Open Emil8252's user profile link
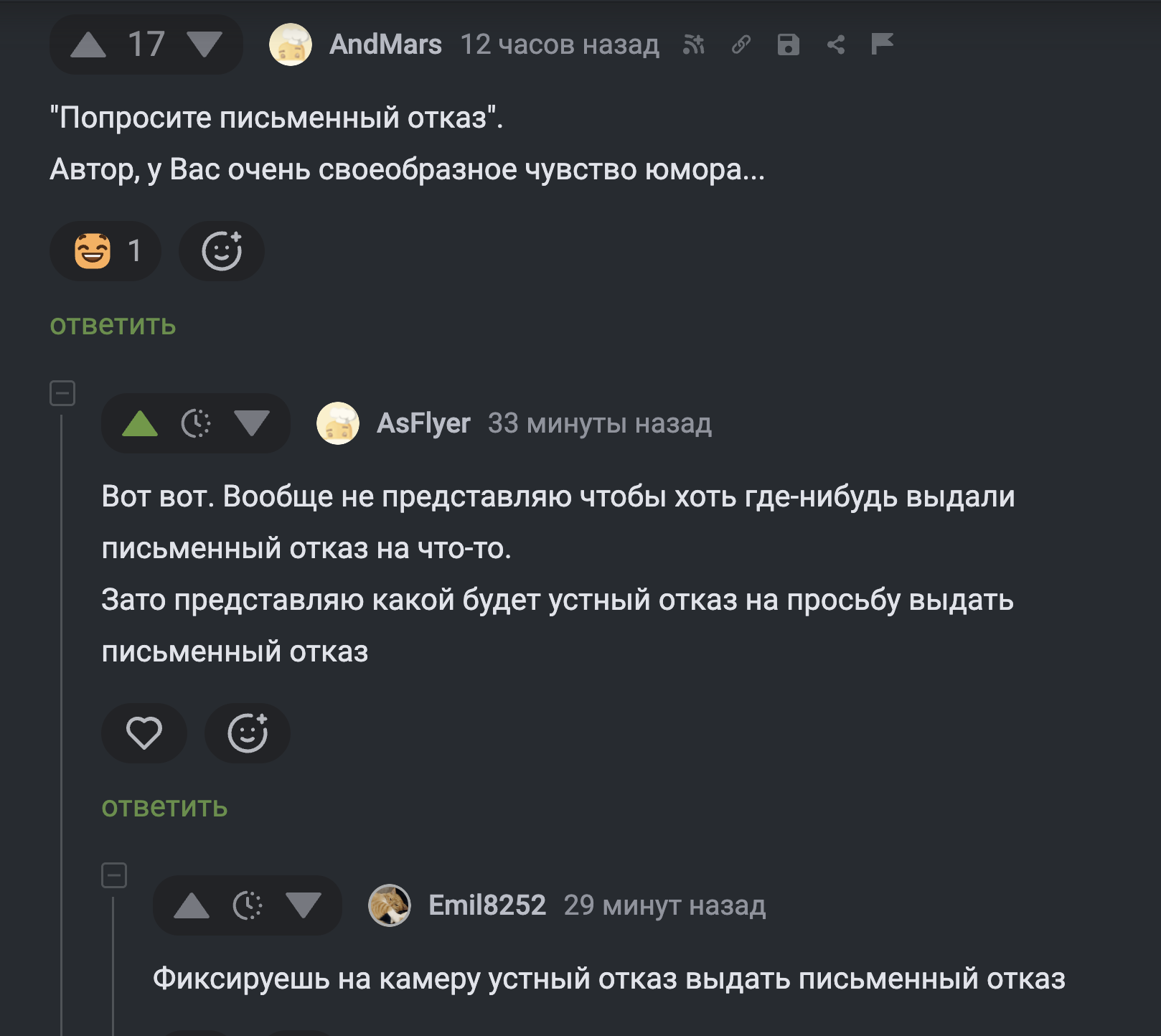Viewport: 1161px width, 1036px height. [x=487, y=905]
